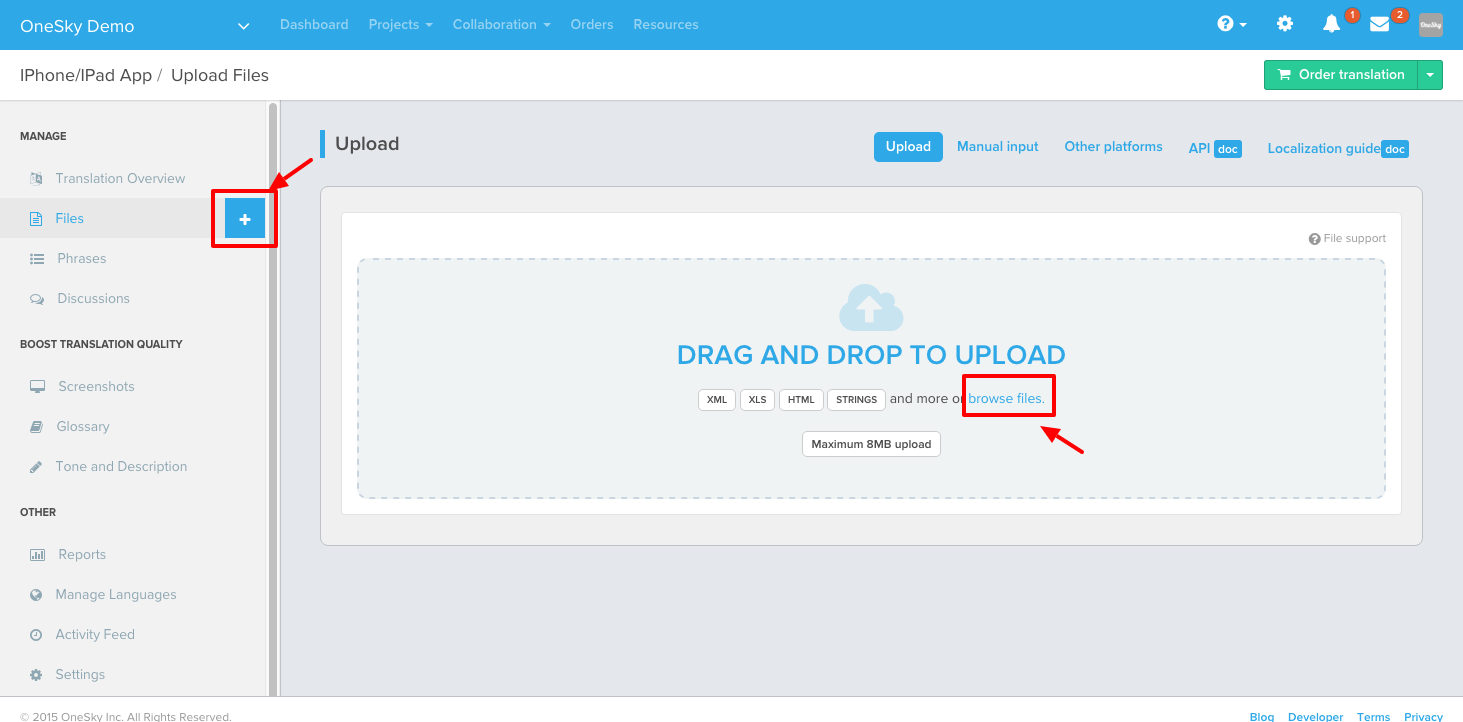Viewport: 1463px width, 722px height.
Task: Click the Glossary book icon
Action: coord(36,426)
